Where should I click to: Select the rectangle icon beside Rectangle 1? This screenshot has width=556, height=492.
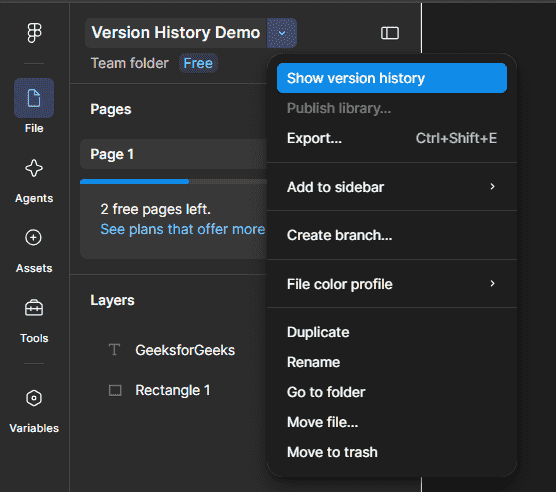coord(115,390)
